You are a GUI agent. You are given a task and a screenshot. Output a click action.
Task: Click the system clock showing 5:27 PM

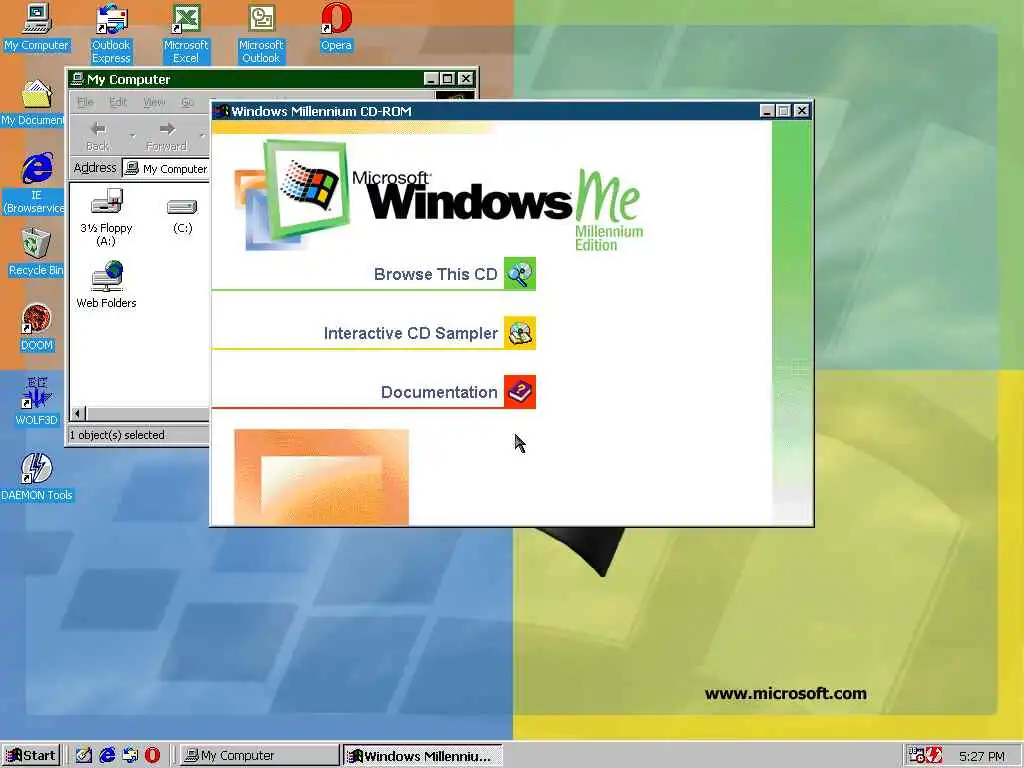(x=982, y=756)
